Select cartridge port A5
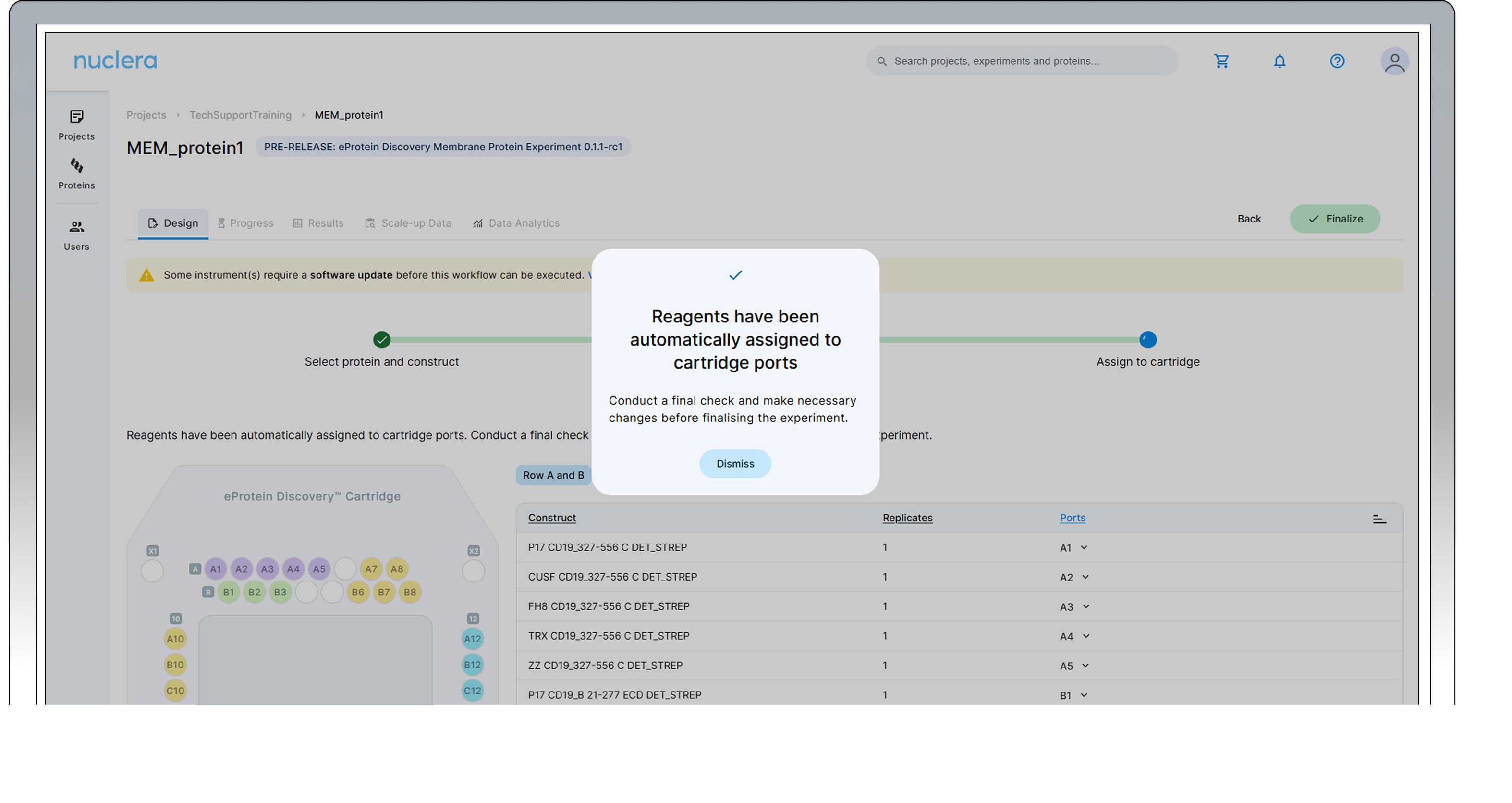 [x=319, y=568]
